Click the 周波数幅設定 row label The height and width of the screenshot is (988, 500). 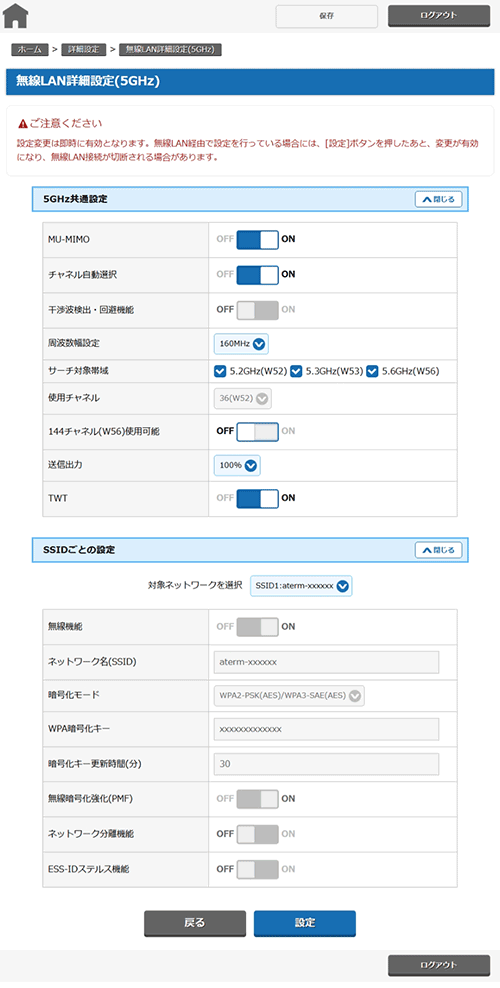click(74, 344)
